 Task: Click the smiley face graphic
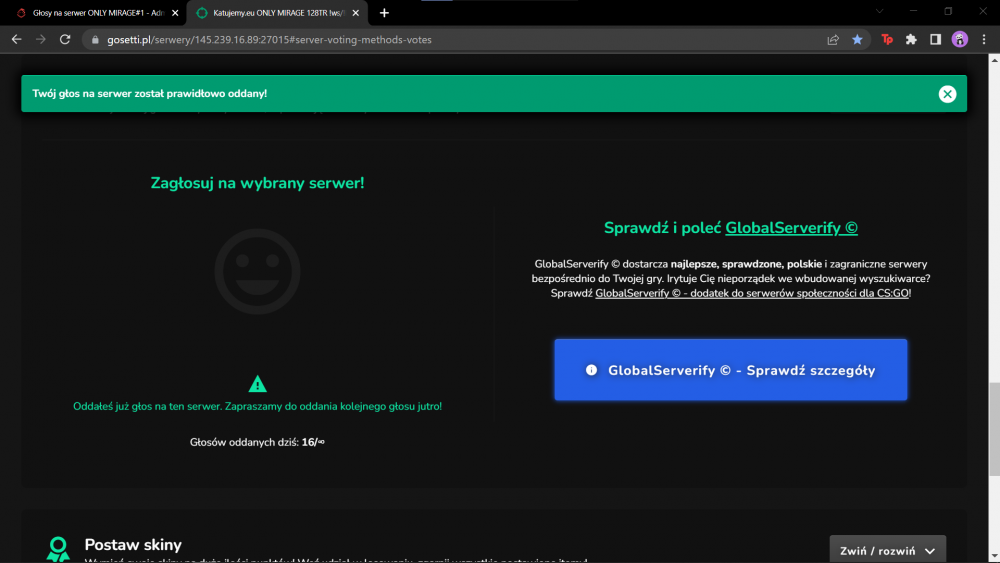pyautogui.click(x=258, y=271)
